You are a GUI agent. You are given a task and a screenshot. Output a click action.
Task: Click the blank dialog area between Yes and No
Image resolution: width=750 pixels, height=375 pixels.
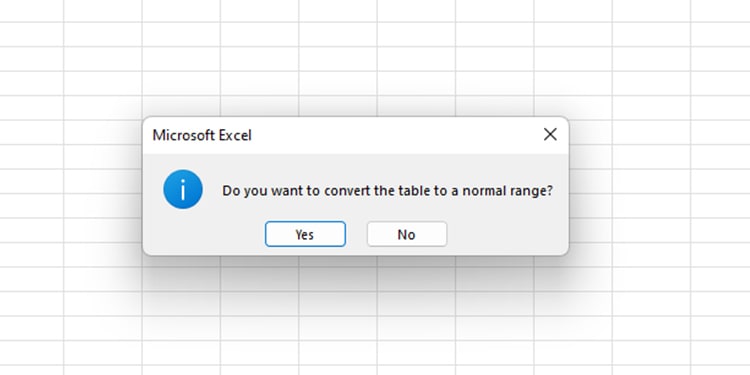[356, 234]
